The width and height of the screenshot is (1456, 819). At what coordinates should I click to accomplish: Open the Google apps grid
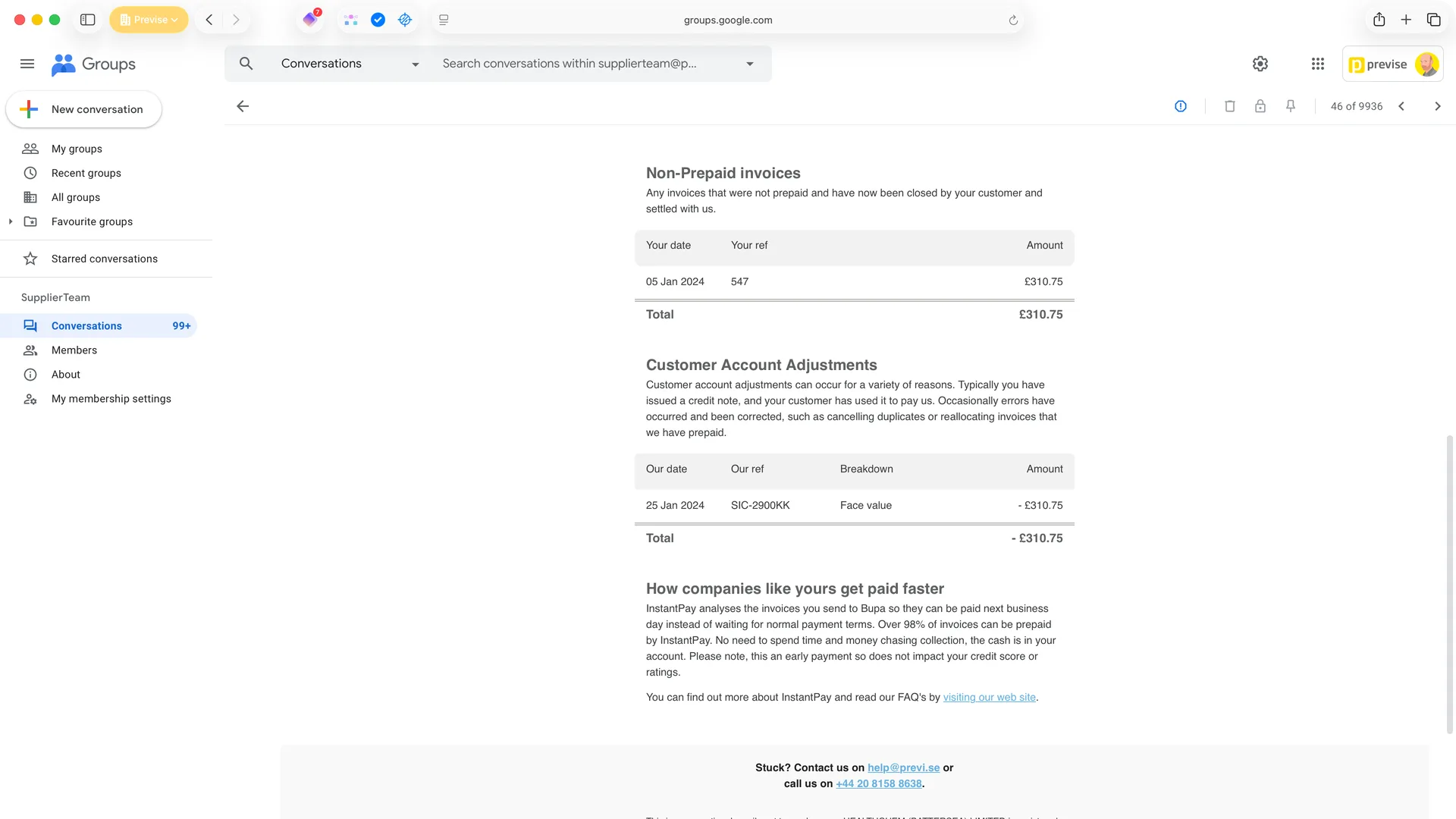pyautogui.click(x=1317, y=64)
